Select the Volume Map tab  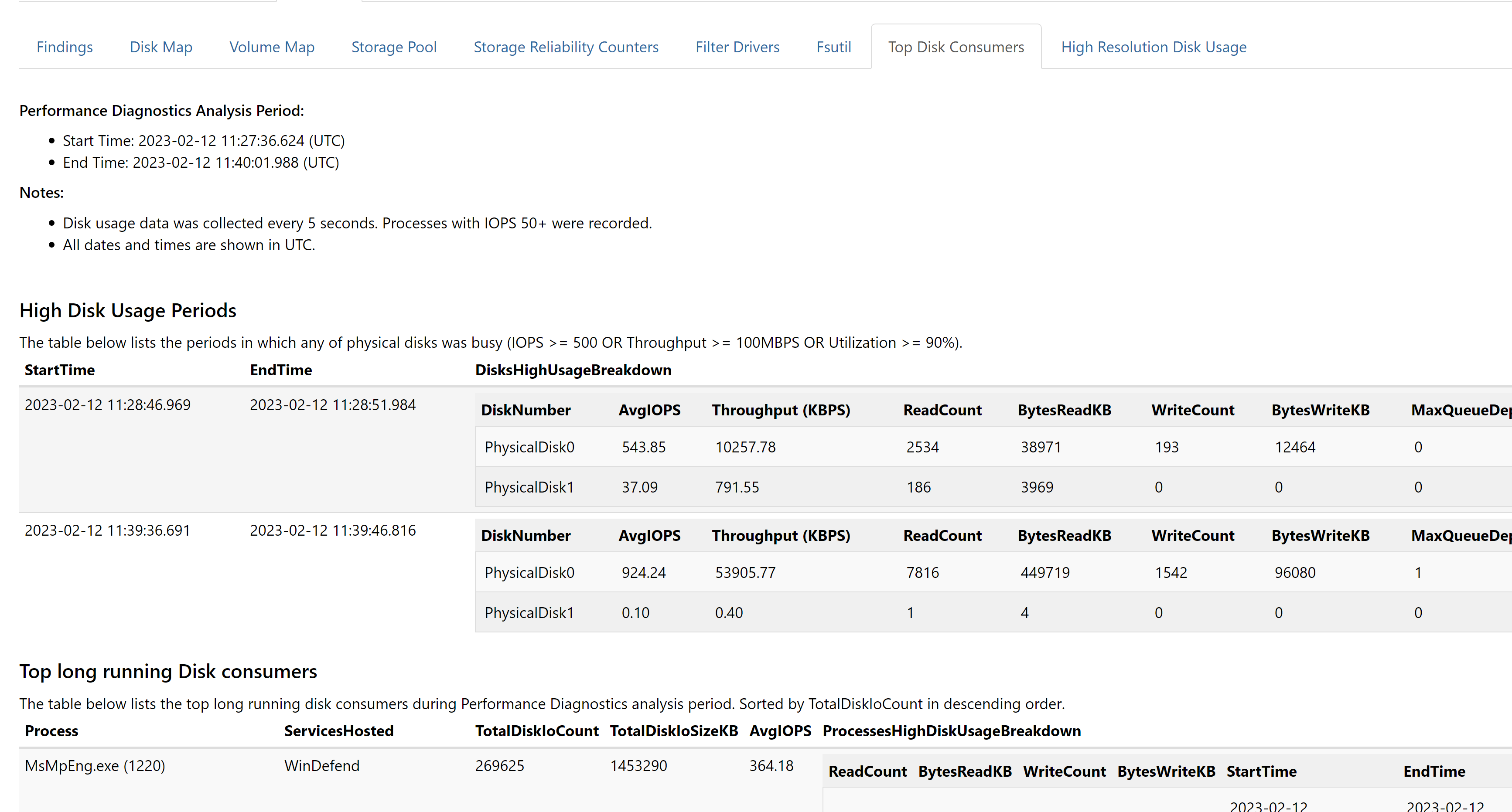272,47
